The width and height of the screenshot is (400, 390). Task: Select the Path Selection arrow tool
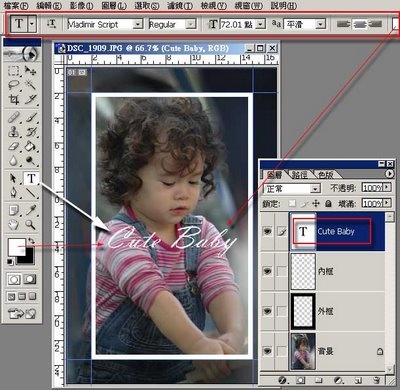14,179
